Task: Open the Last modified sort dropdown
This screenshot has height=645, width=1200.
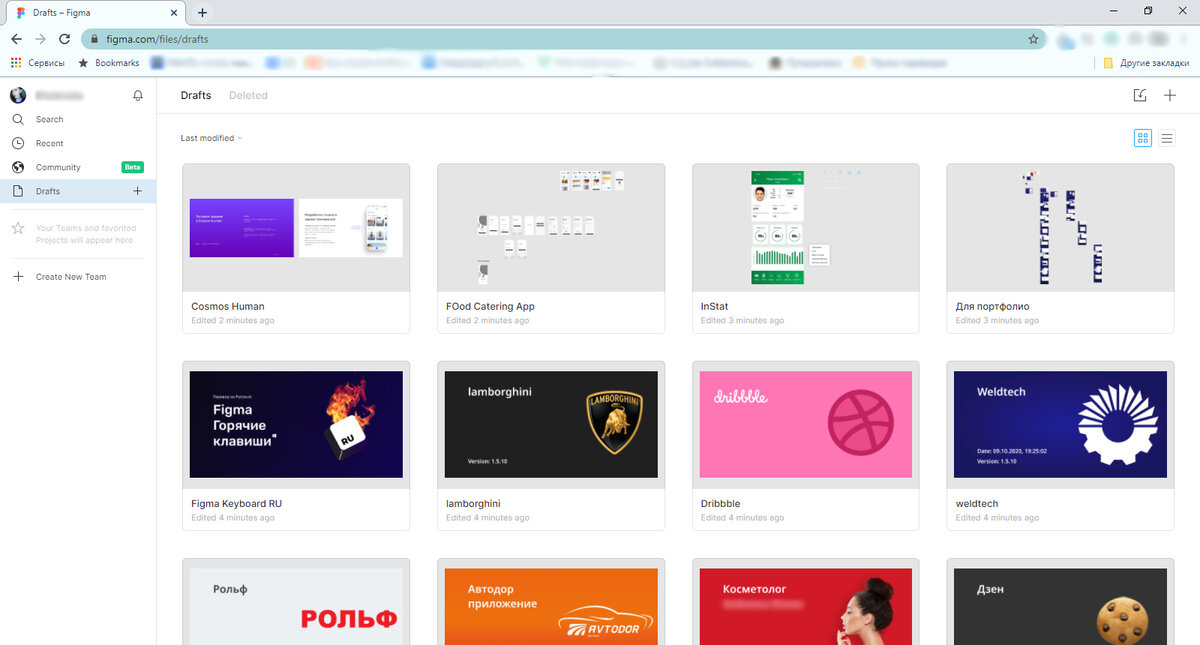Action: 211,138
